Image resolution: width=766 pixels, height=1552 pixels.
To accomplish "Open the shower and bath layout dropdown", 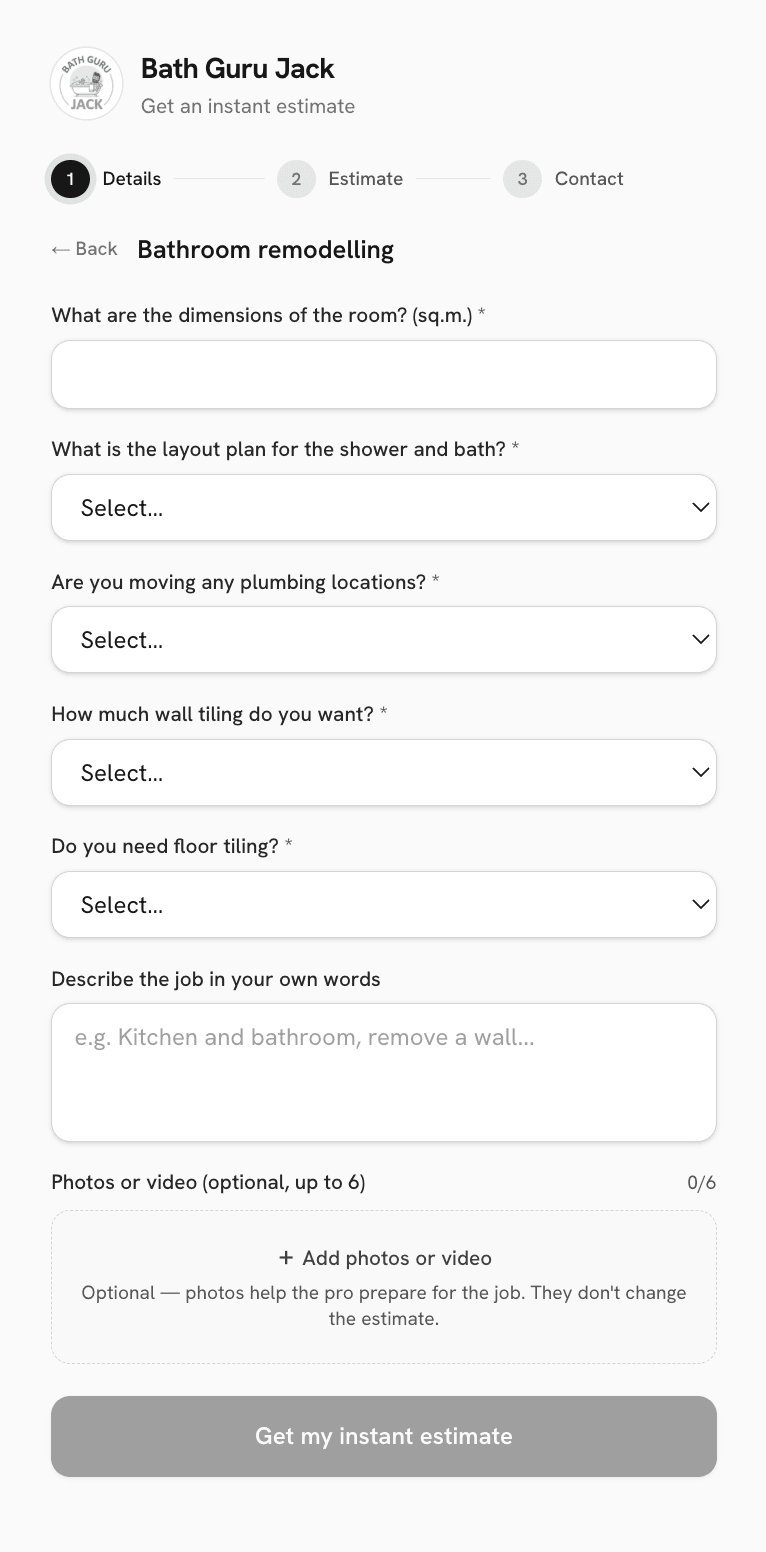I will pyautogui.click(x=384, y=508).
